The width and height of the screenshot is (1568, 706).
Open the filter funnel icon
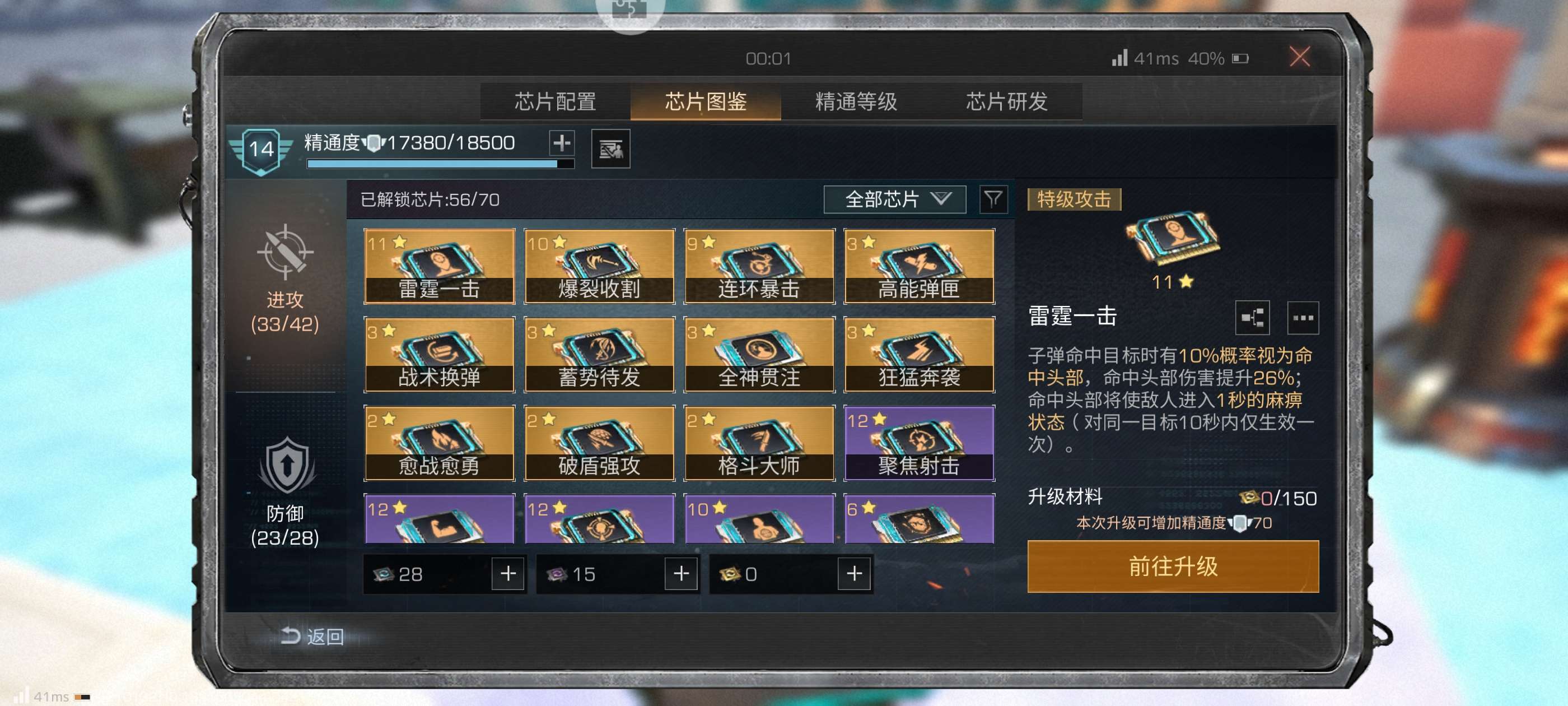993,199
